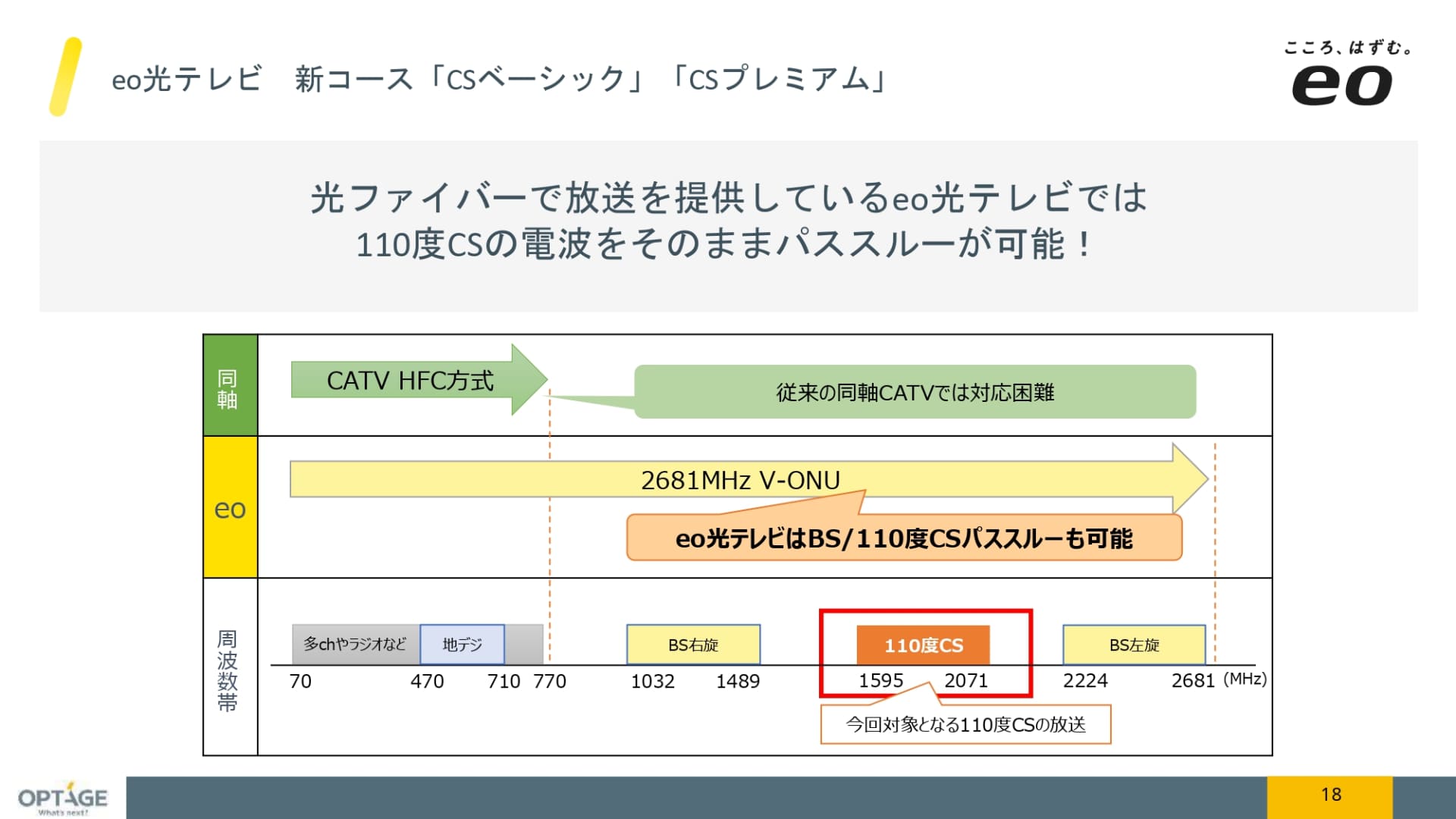Click the frequency value '1595'

pyautogui.click(x=880, y=680)
